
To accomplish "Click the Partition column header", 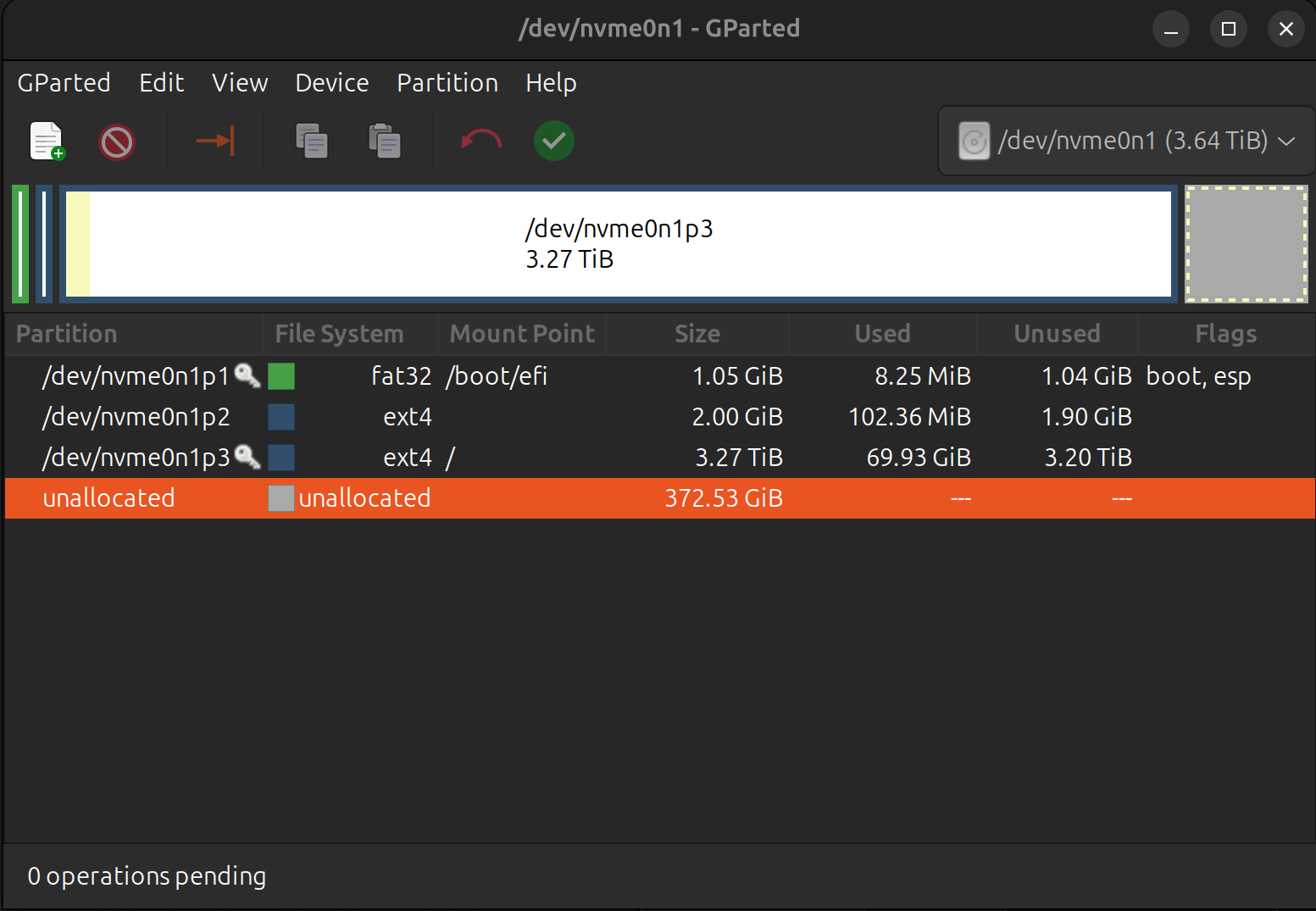I will [x=136, y=334].
